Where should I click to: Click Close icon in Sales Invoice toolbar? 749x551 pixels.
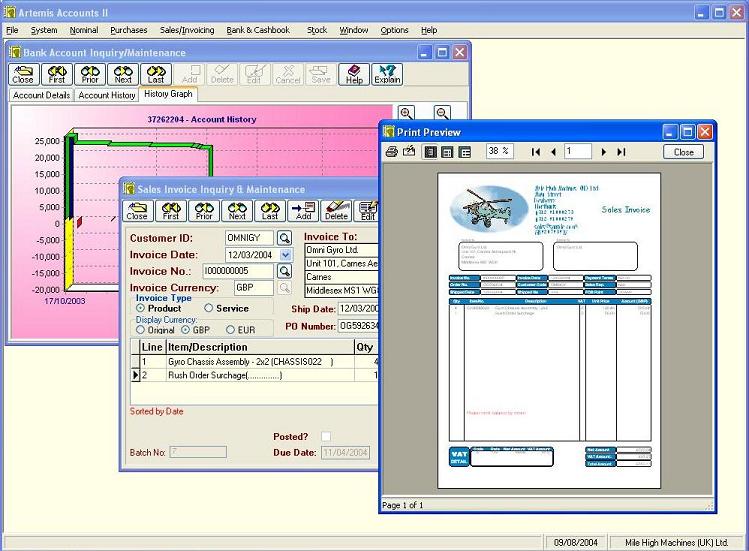pos(138,211)
